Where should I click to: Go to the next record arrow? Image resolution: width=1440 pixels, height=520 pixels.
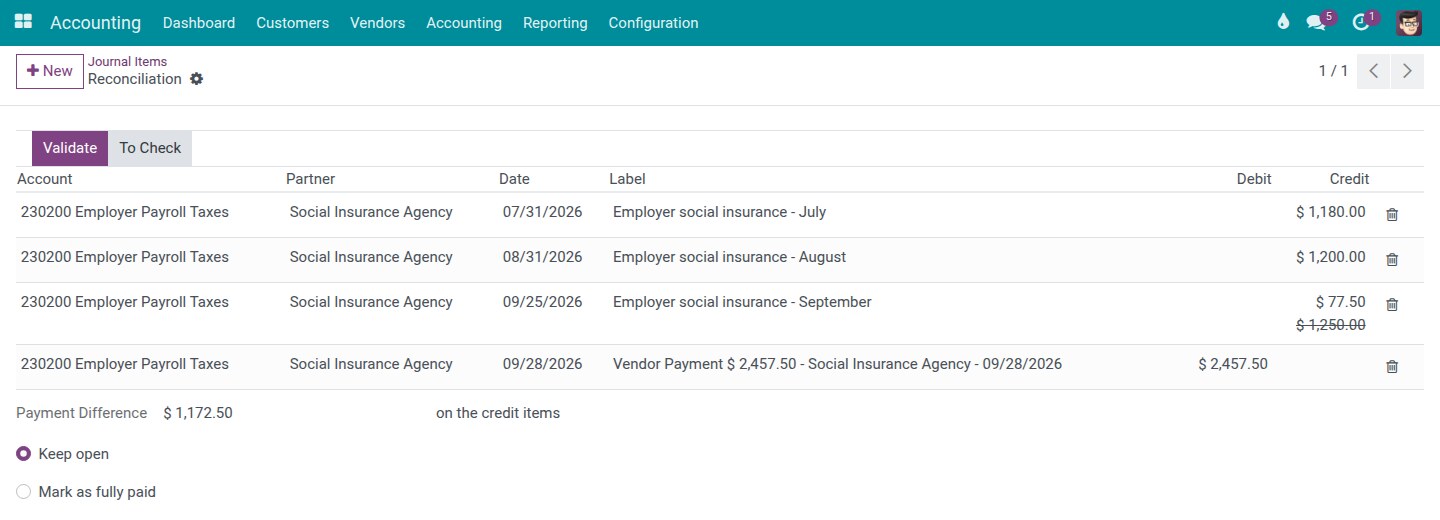pos(1407,71)
